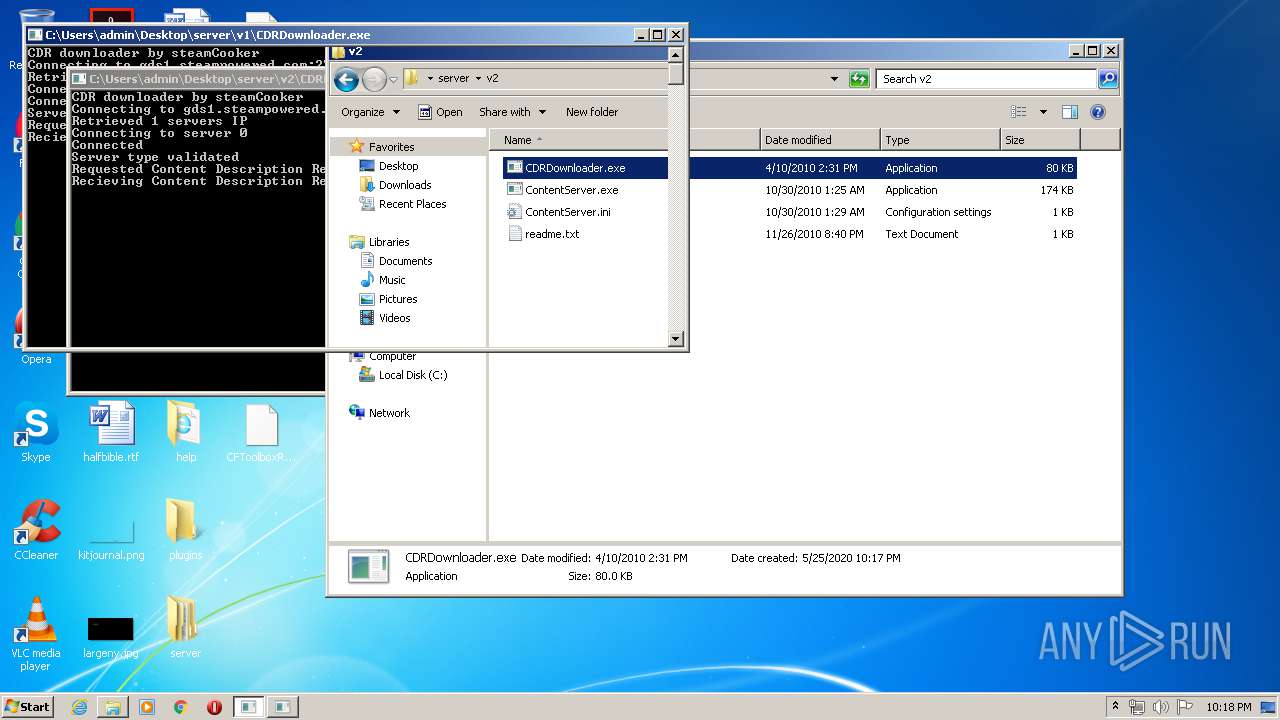Sort files by Type column
1280x720 pixels.
pyautogui.click(x=940, y=140)
